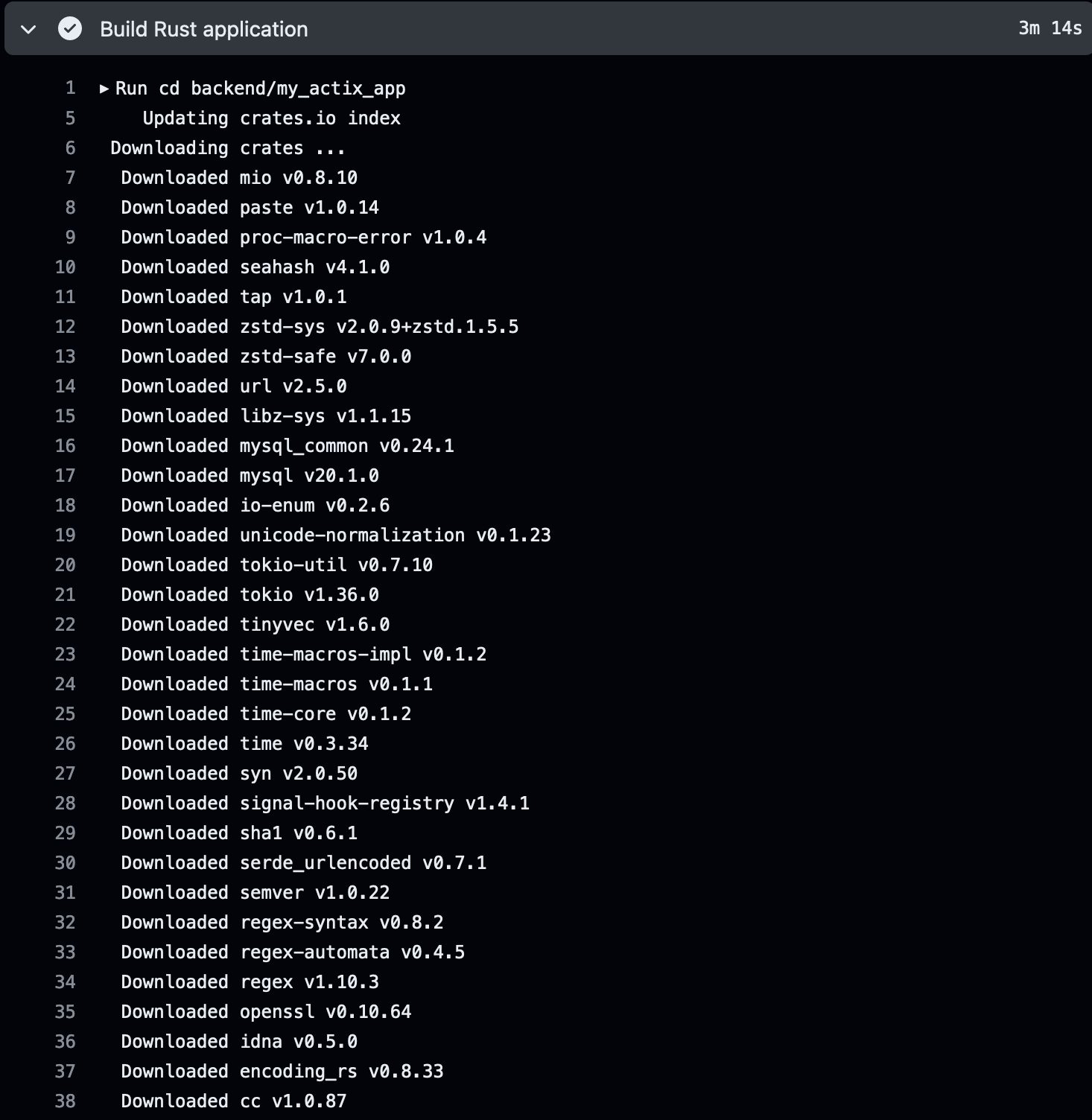Click the Downloaded regex-automata v0.4.5 line

292,952
